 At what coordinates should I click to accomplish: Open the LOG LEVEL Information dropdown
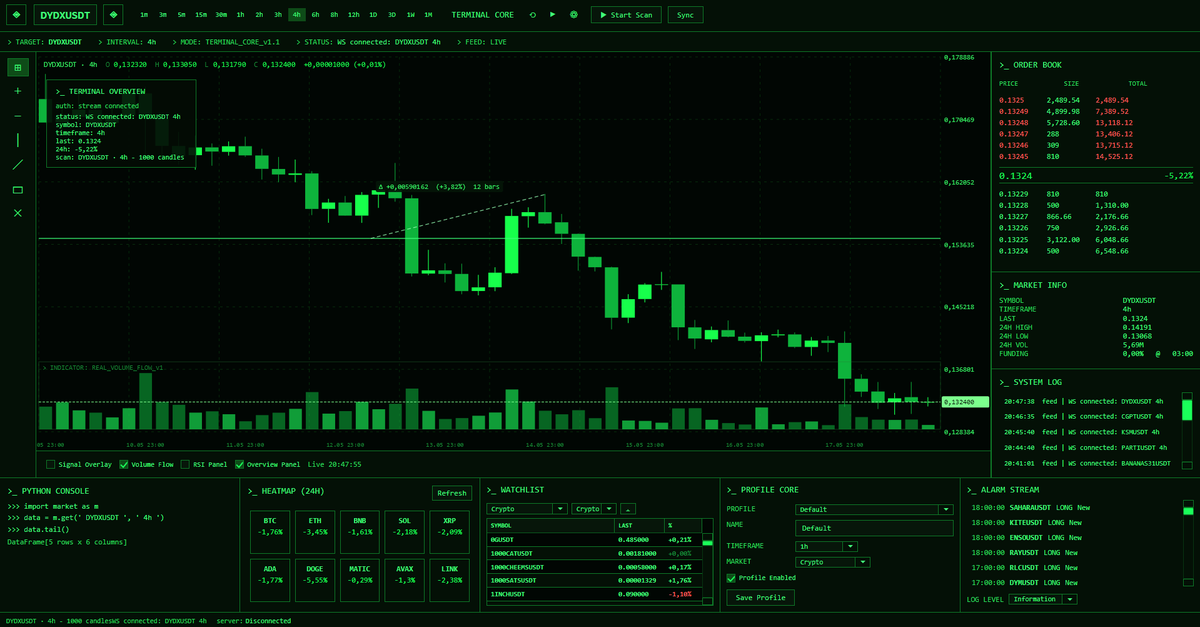[x=1042, y=599]
